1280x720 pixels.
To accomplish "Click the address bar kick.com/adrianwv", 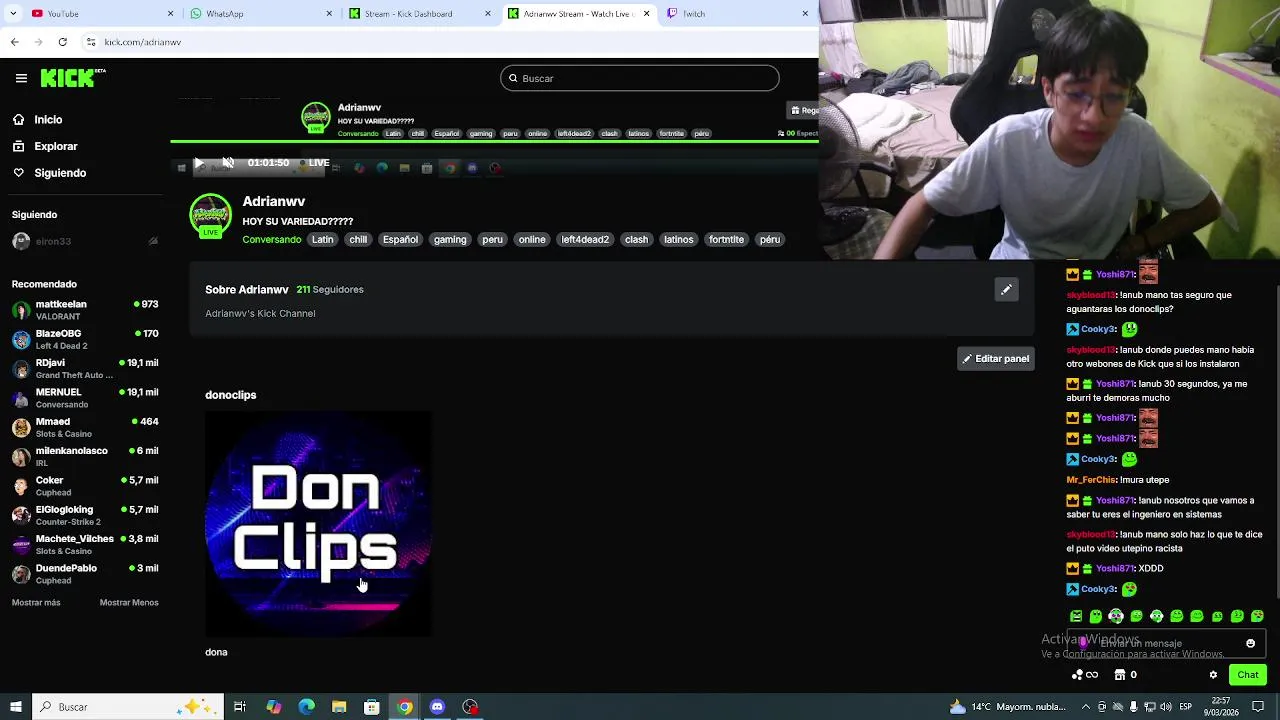I will tap(143, 42).
